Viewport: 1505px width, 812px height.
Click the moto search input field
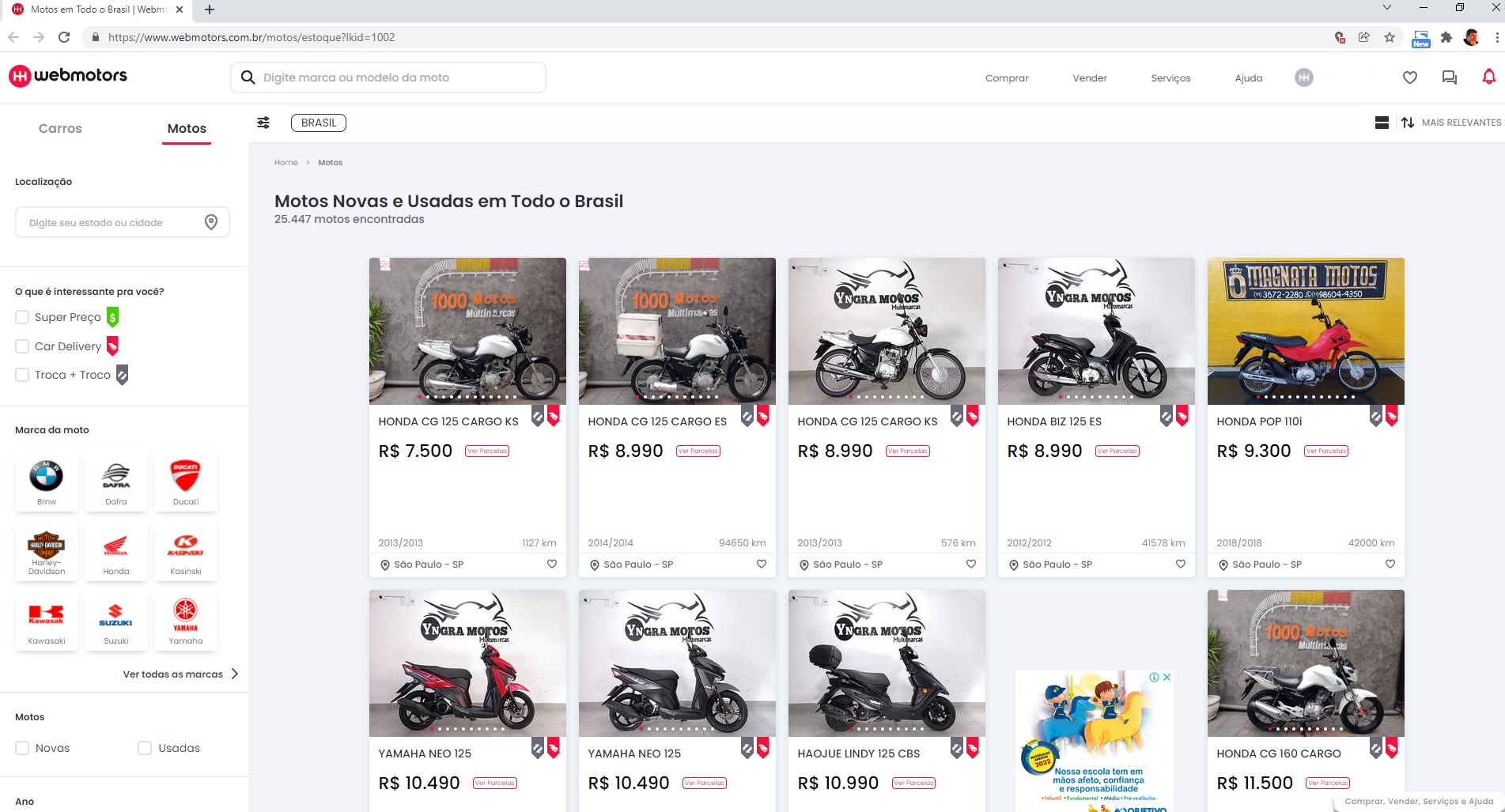pyautogui.click(x=388, y=77)
